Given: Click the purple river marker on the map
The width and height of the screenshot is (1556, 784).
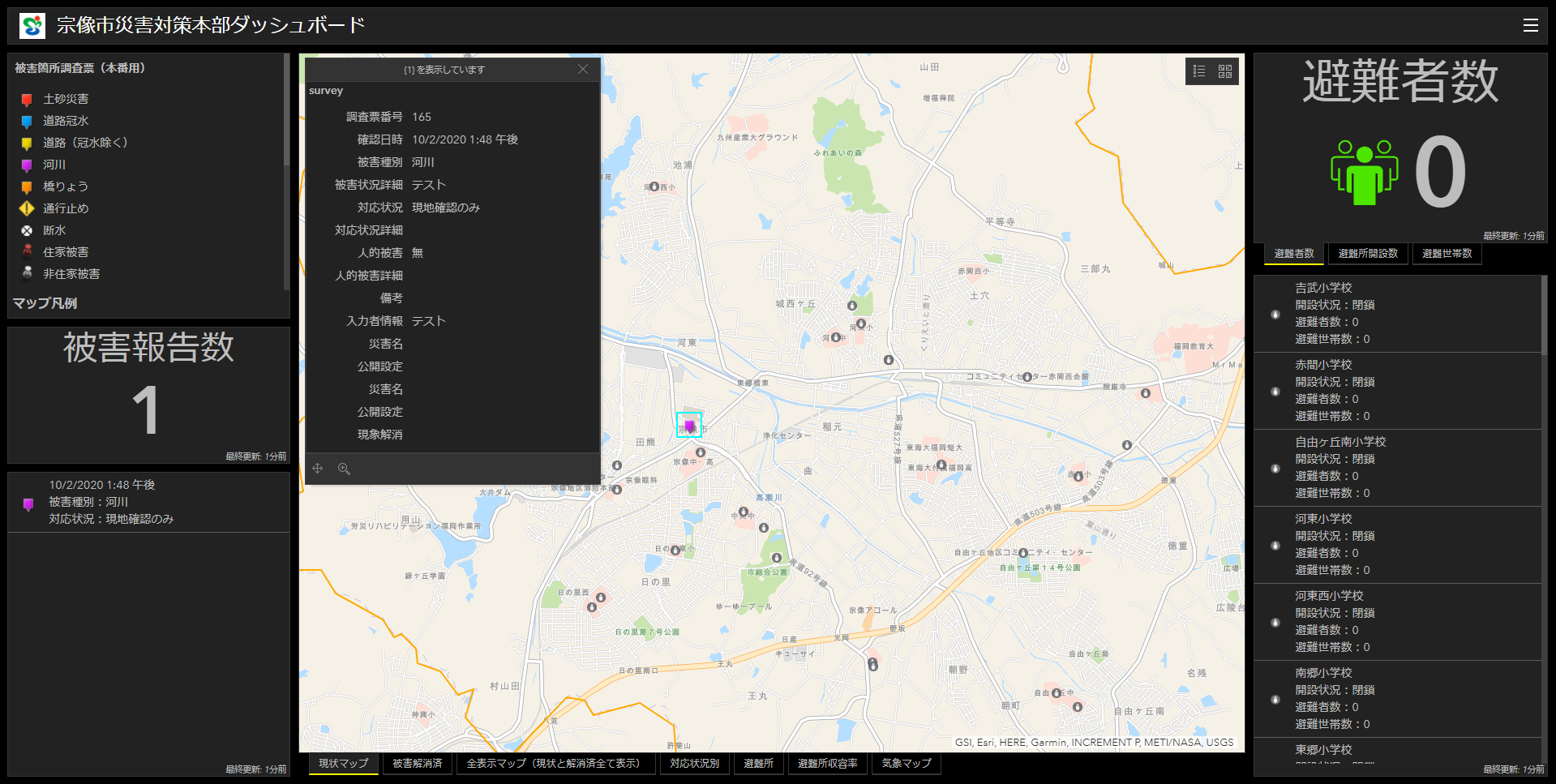Looking at the screenshot, I should coord(689,425).
